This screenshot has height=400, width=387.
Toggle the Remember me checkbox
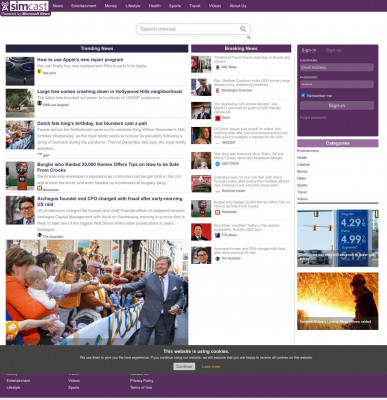[303, 95]
